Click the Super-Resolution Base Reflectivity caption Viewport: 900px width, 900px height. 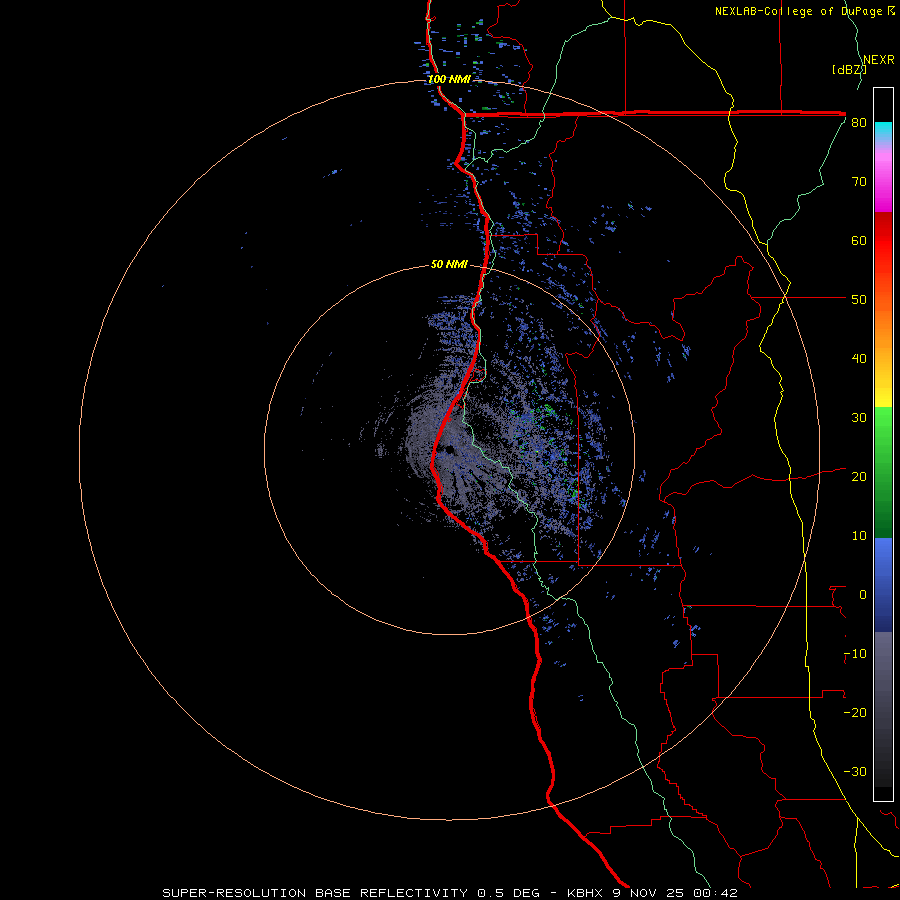(x=449, y=893)
